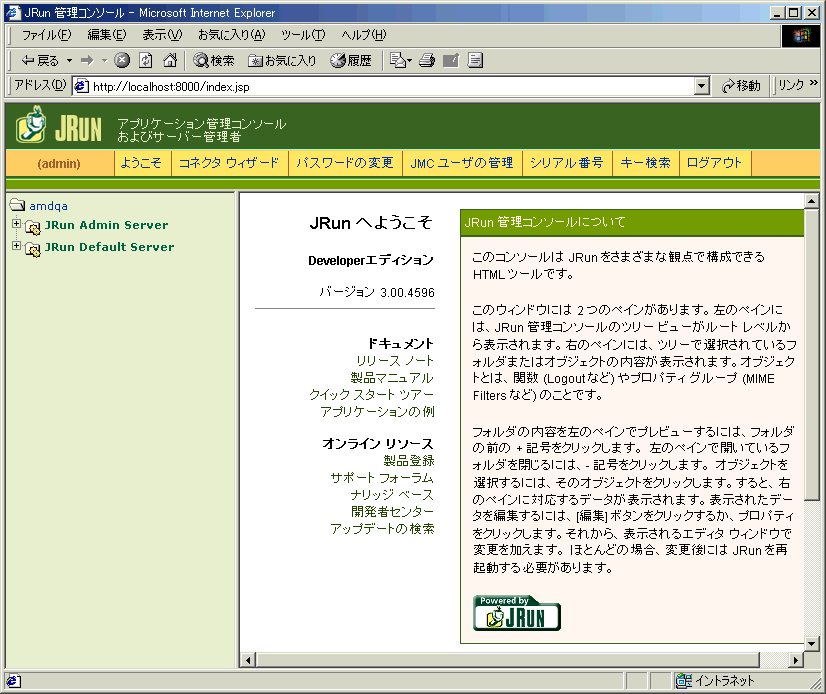Click the Back (戻る) toolbar button
This screenshot has width=826, height=694.
pos(40,61)
